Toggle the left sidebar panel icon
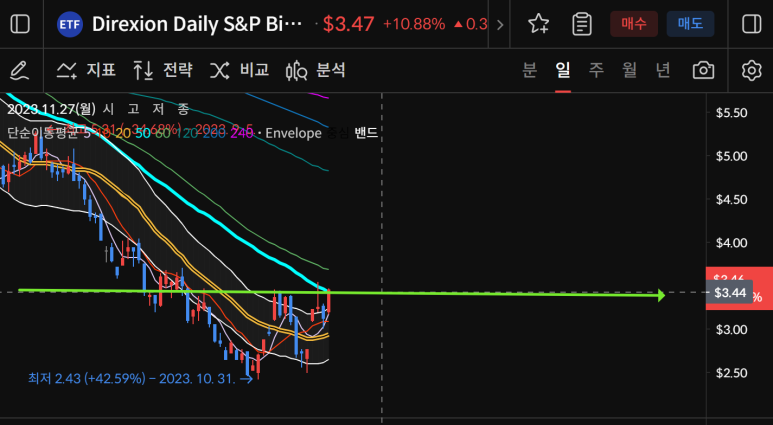Image resolution: width=773 pixels, height=425 pixels. pyautogui.click(x=20, y=24)
